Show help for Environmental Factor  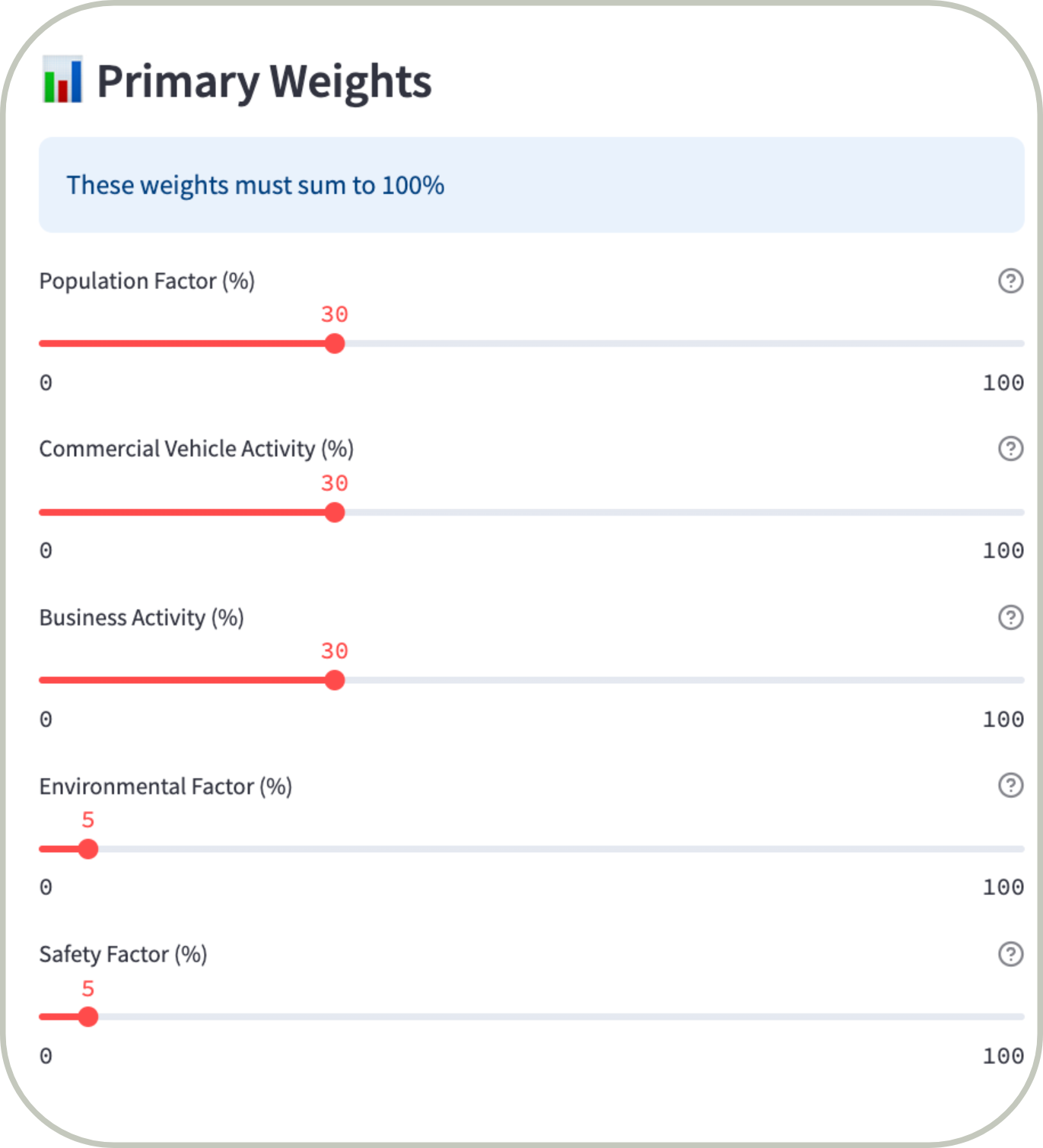click(1010, 785)
